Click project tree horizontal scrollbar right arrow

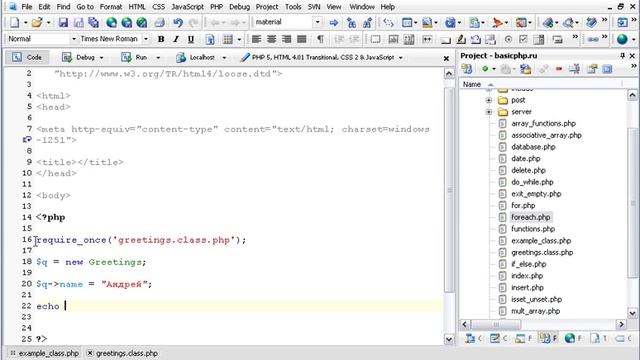(621, 324)
